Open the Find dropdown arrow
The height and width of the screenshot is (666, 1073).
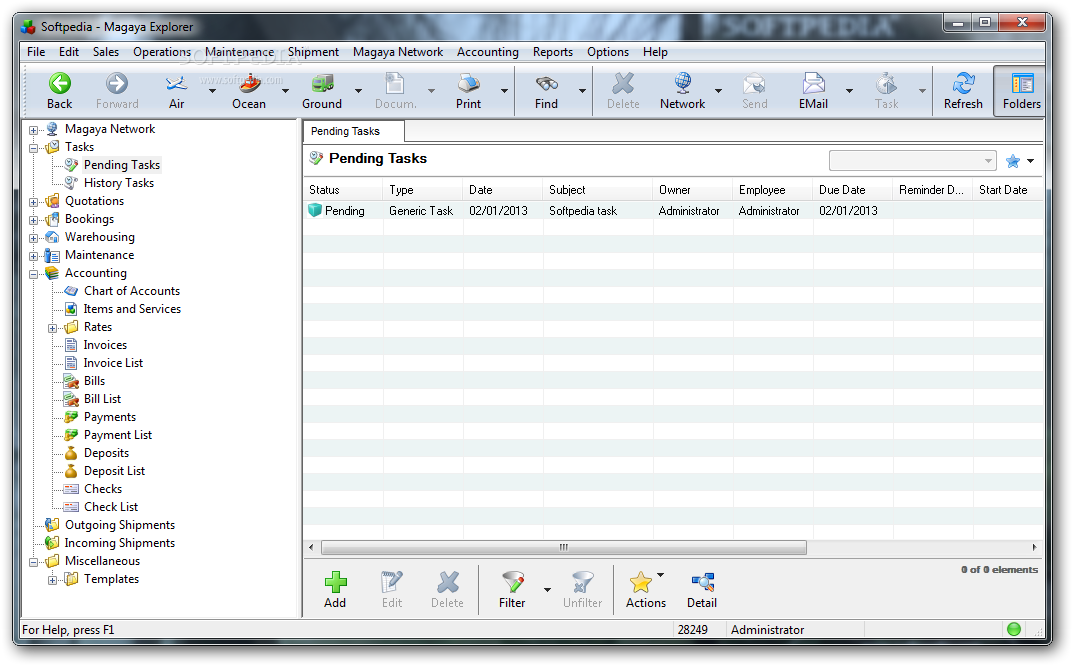tap(582, 91)
